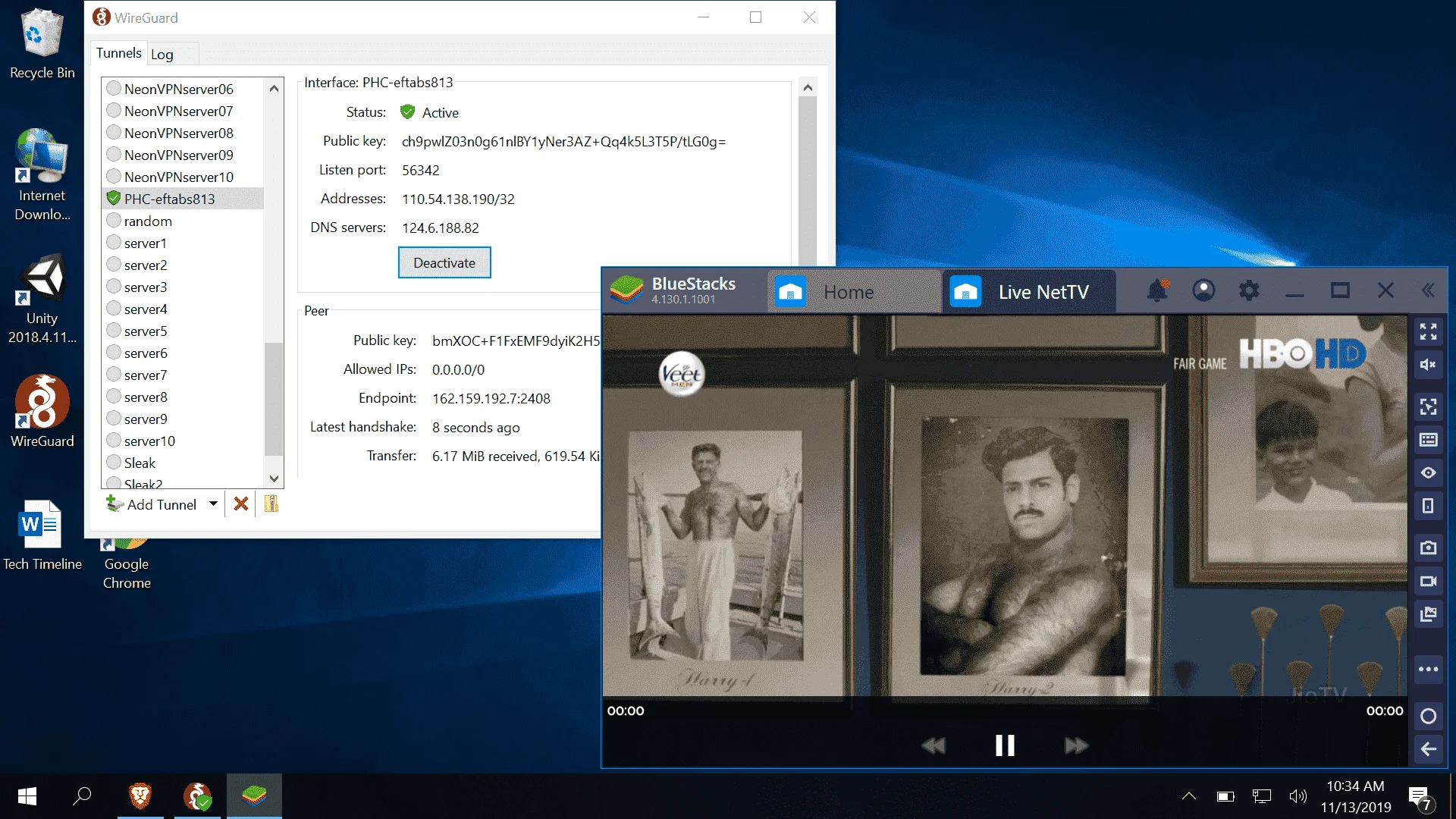Screen dimensions: 1456x819
Task: Click the tunnel list scrollbar thumb
Action: [x=274, y=399]
